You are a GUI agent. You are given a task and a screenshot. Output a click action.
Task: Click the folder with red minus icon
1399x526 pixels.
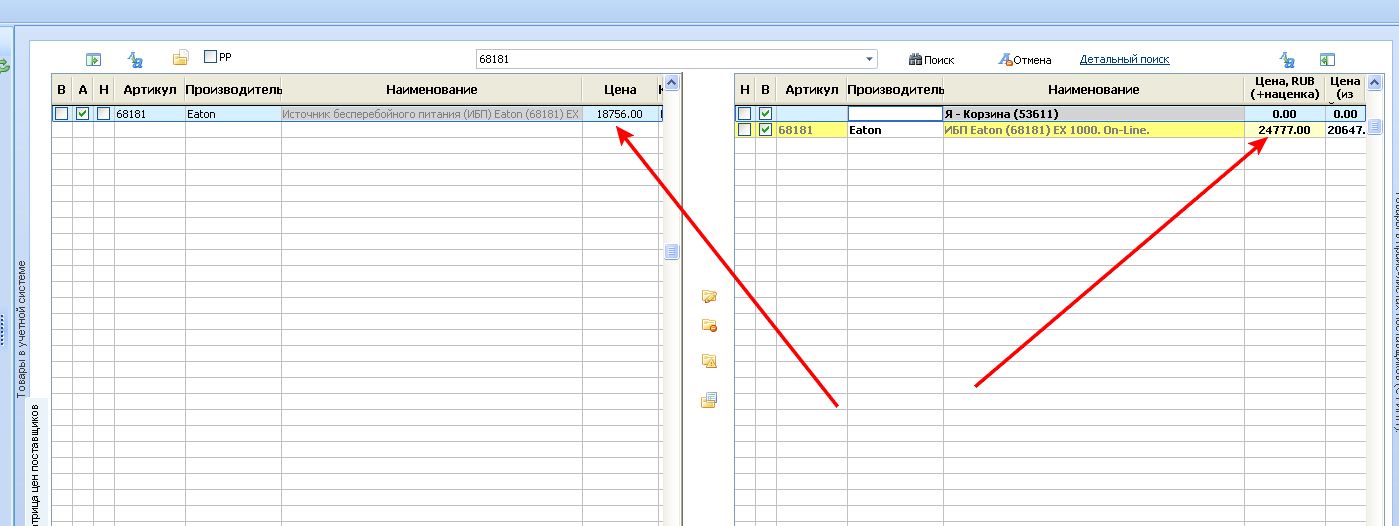tap(709, 325)
